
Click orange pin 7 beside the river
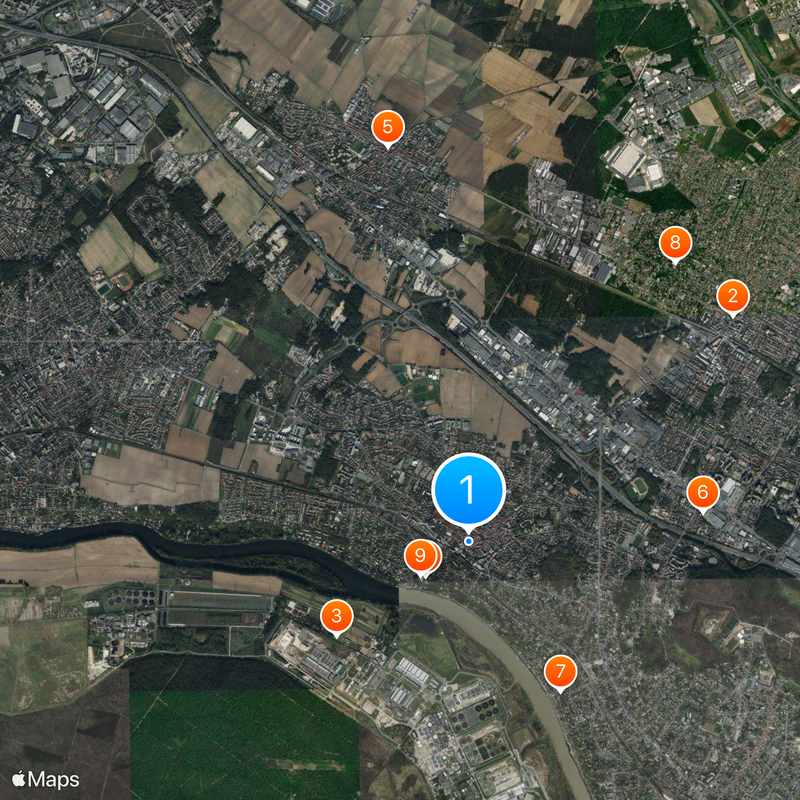(x=560, y=671)
